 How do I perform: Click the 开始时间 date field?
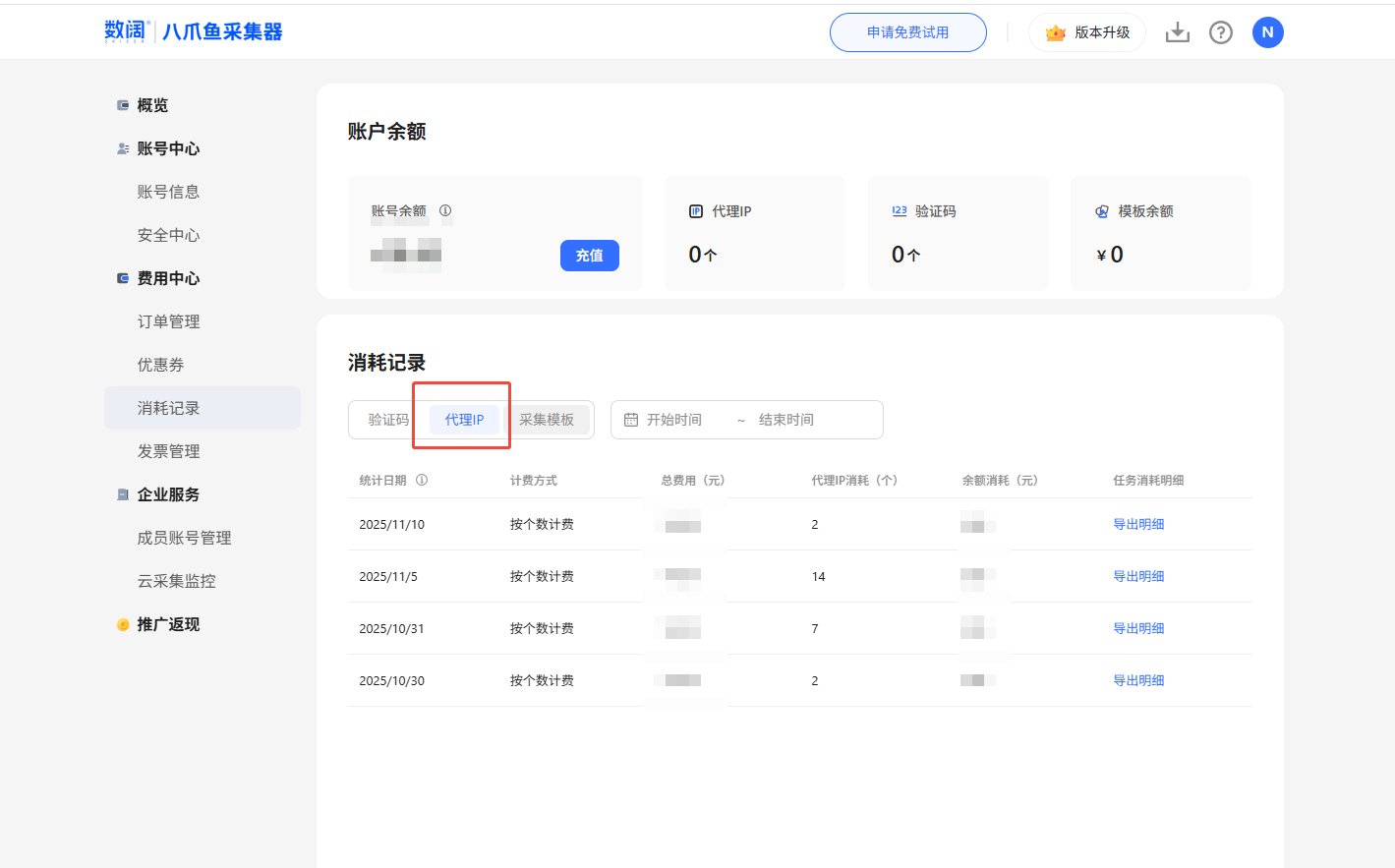(x=674, y=420)
